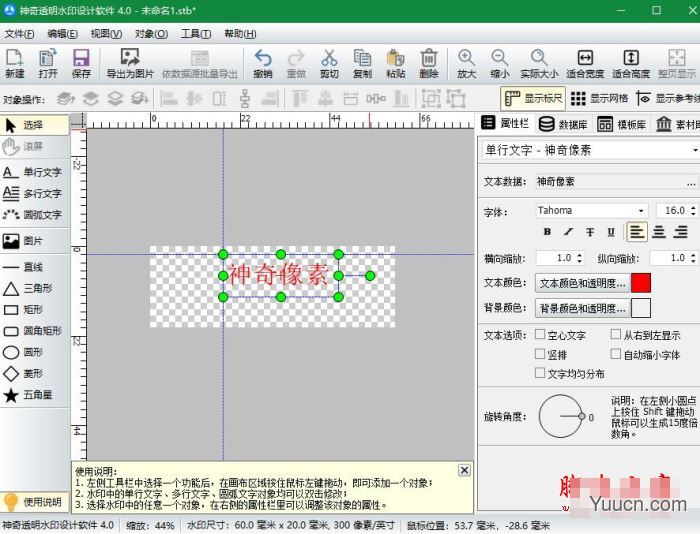Close the yellow 使用说明 hint panel

click(x=464, y=470)
